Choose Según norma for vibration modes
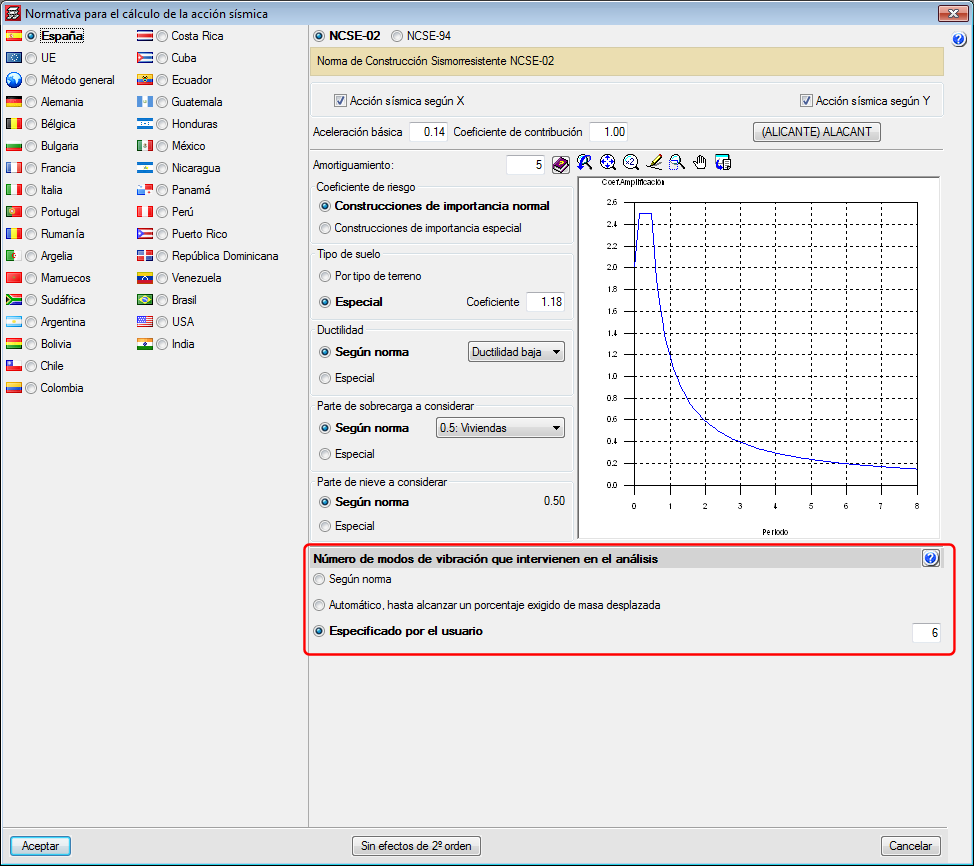The width and height of the screenshot is (974, 866). tap(319, 579)
